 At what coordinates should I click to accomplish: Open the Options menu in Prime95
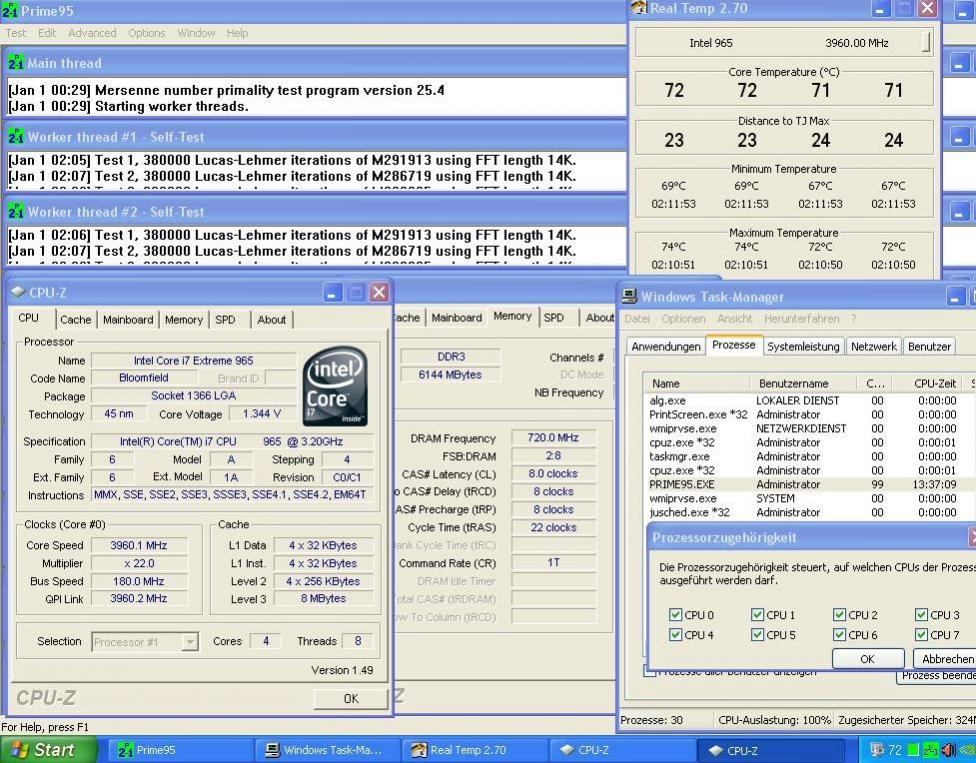pos(147,33)
